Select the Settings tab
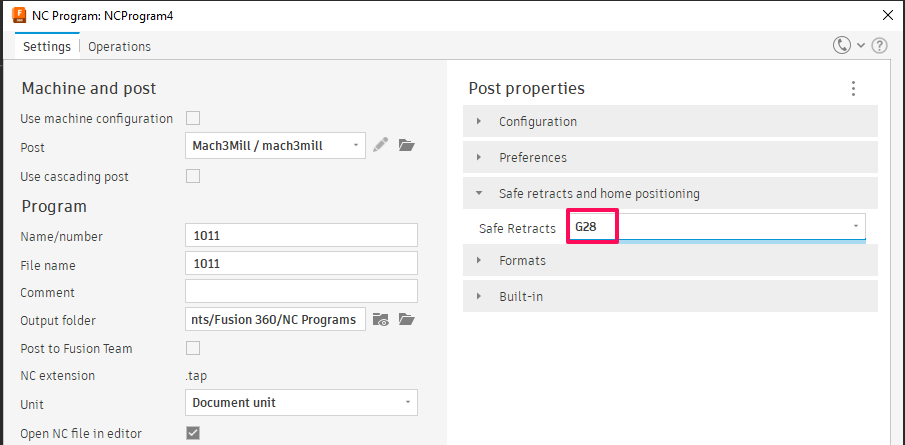 [47, 46]
